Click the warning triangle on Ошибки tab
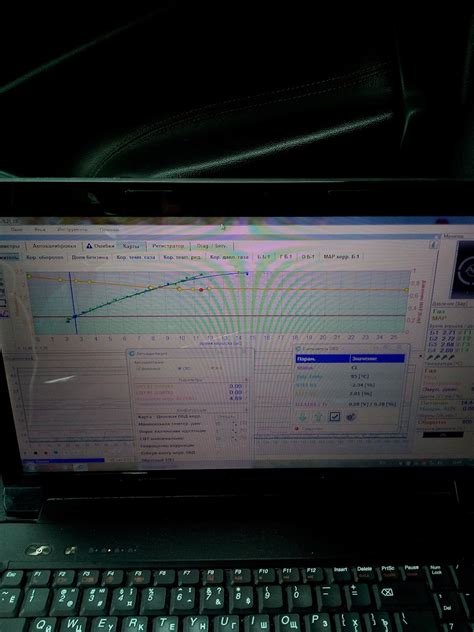This screenshot has height=632, width=474. click(x=89, y=246)
